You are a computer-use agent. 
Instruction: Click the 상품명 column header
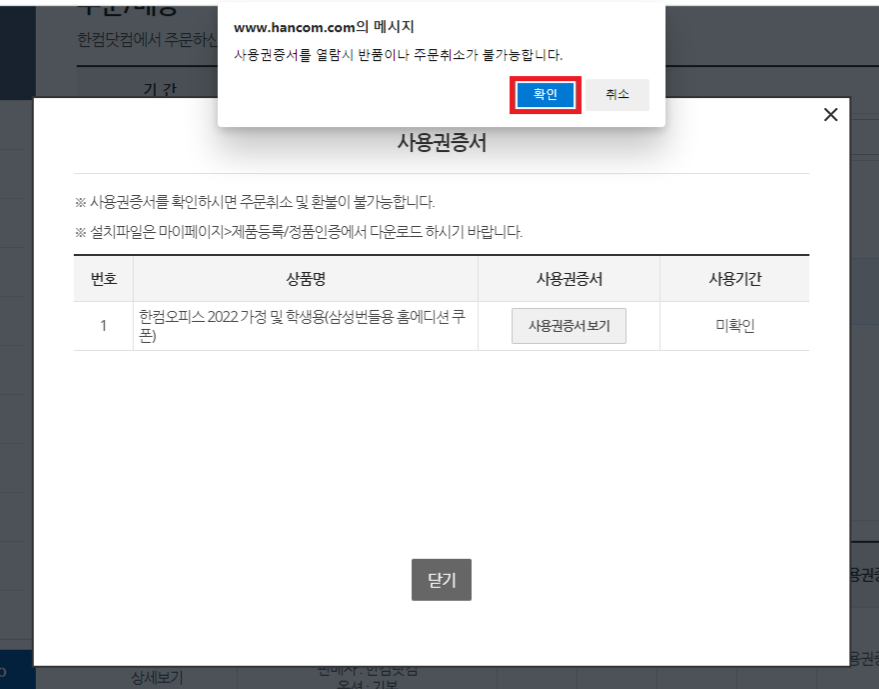tap(306, 279)
